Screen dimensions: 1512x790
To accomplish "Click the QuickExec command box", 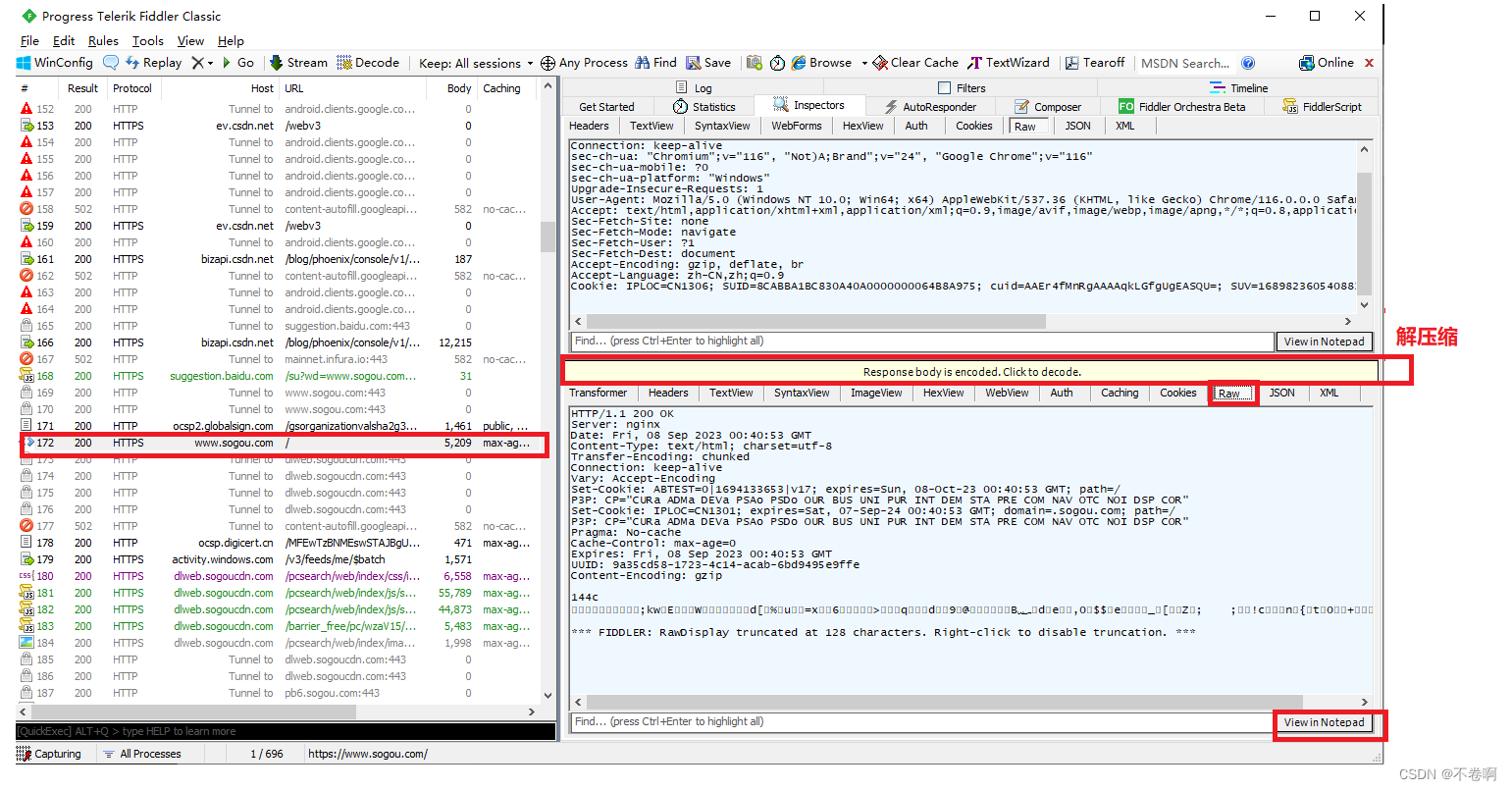I will click(286, 731).
